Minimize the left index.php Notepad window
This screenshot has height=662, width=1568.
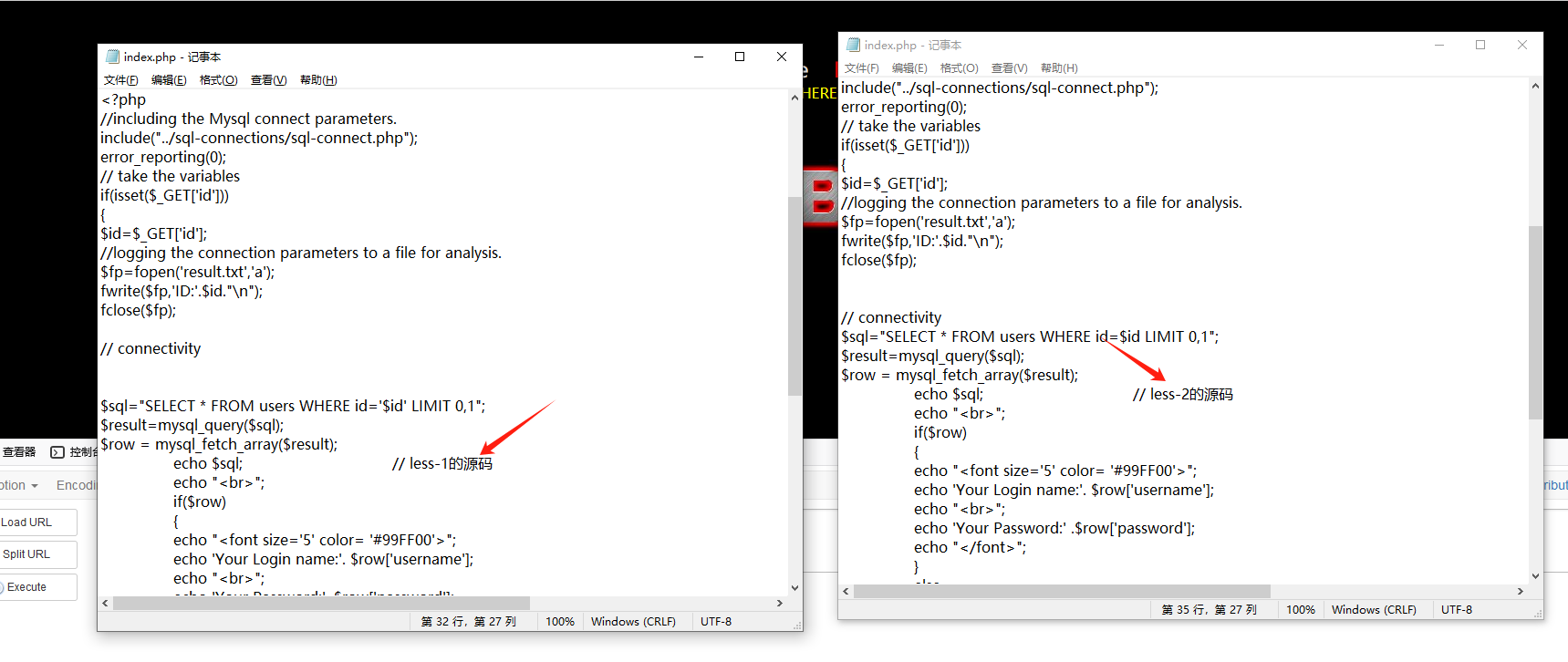699,57
